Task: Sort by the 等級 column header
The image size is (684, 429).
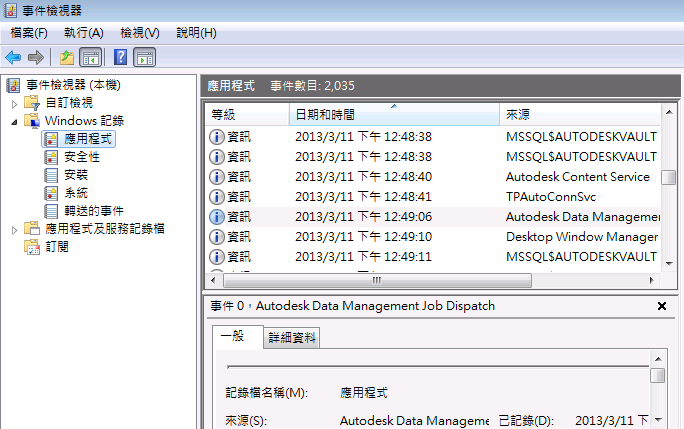Action: [x=247, y=115]
